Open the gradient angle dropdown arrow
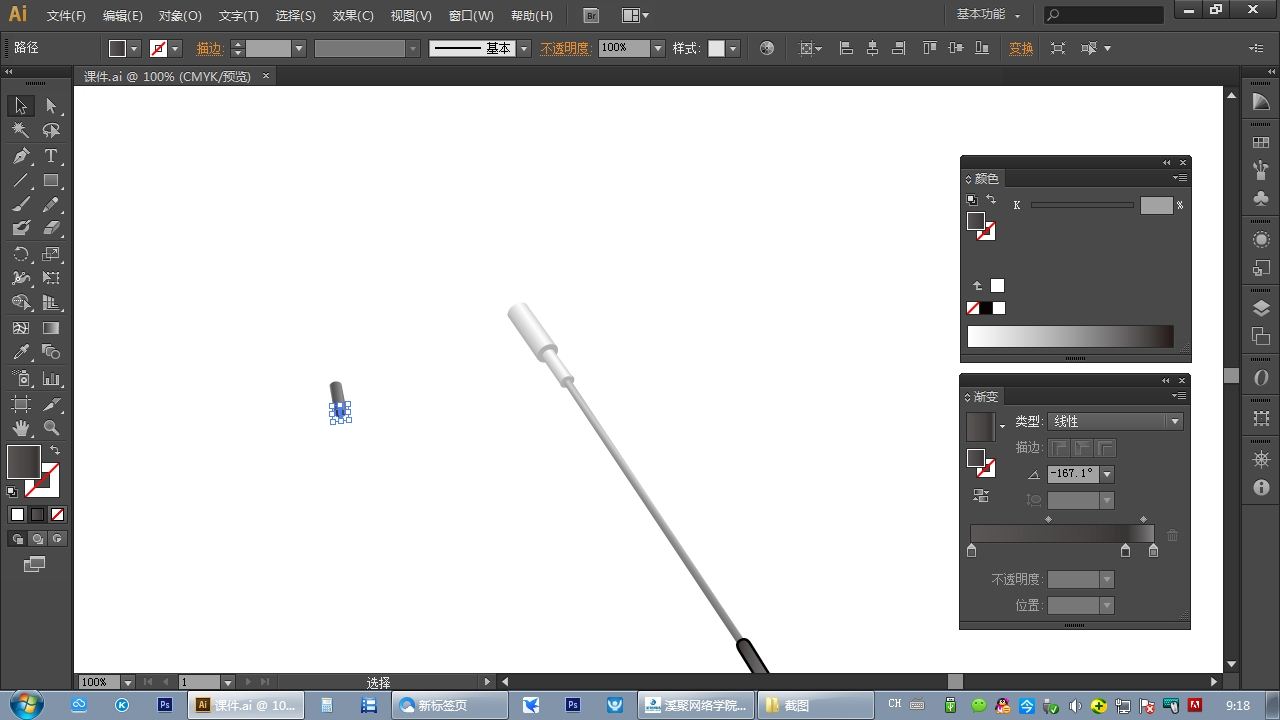This screenshot has width=1280, height=720. pyautogui.click(x=1107, y=474)
